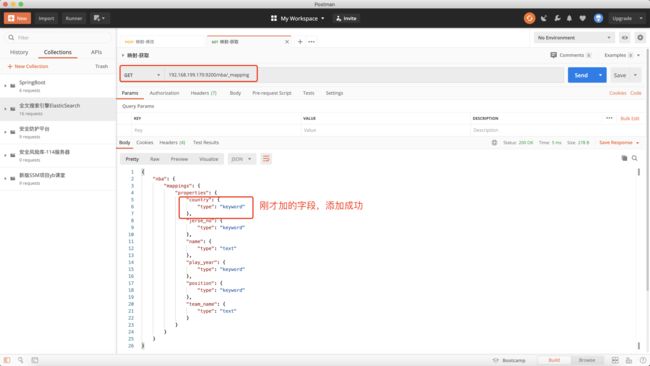Switch to the Collections tab
The image size is (650, 366).
point(58,52)
